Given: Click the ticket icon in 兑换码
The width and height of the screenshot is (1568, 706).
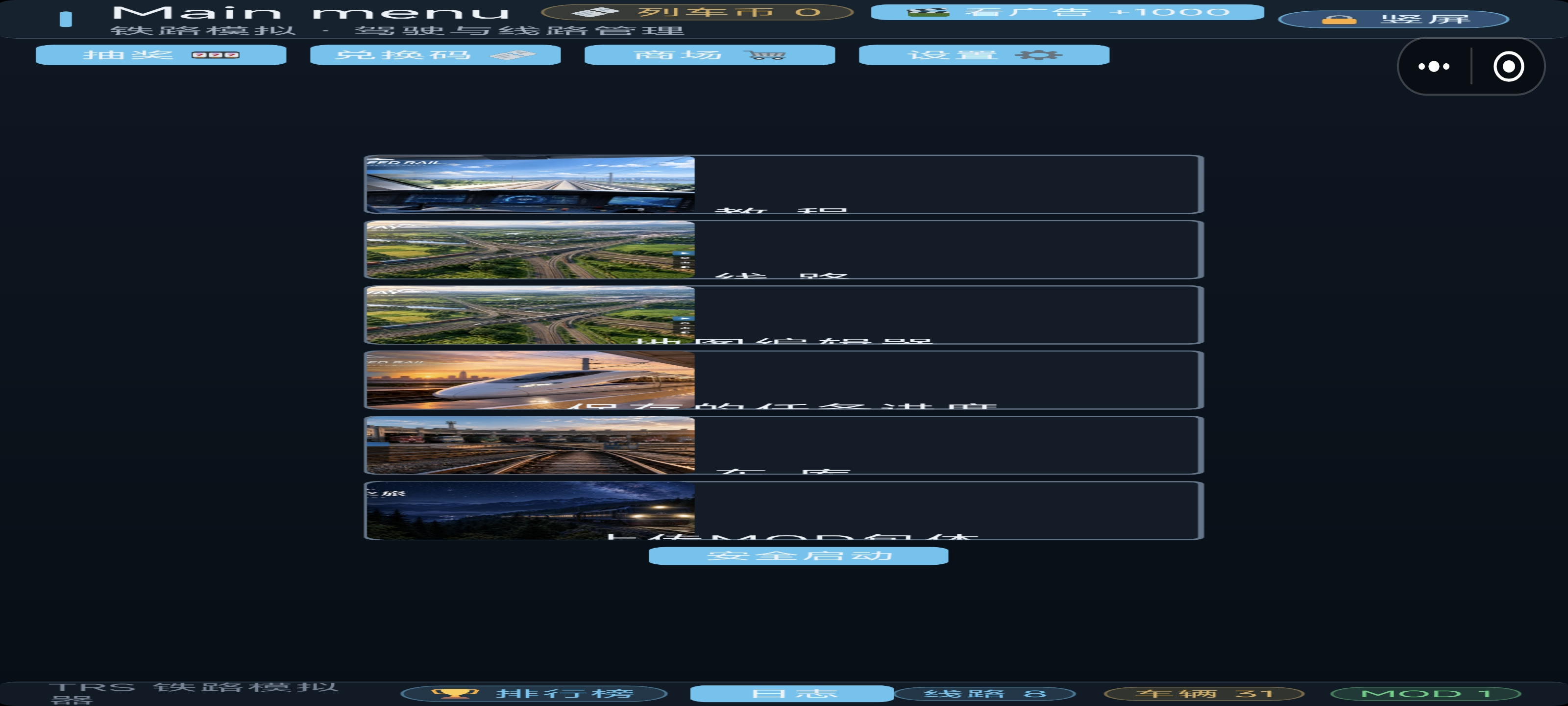Looking at the screenshot, I should coord(513,55).
